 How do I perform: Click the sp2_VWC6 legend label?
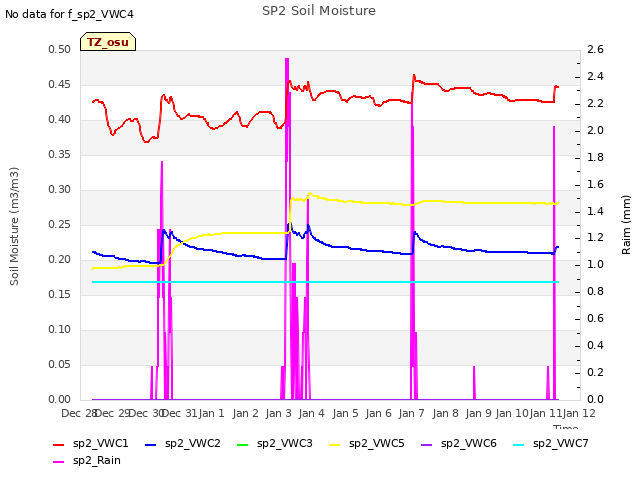(x=469, y=443)
